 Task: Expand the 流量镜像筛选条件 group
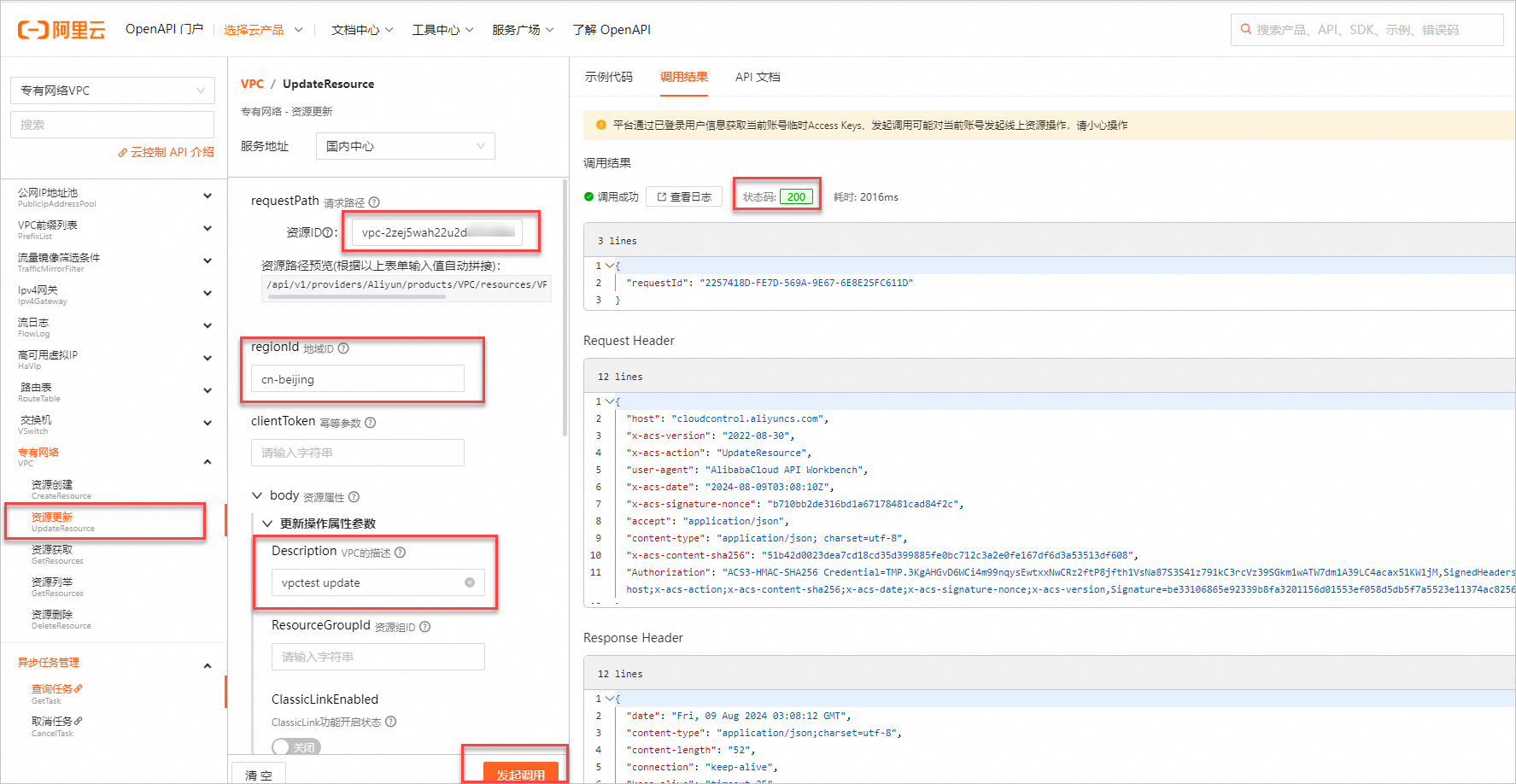pos(208,261)
